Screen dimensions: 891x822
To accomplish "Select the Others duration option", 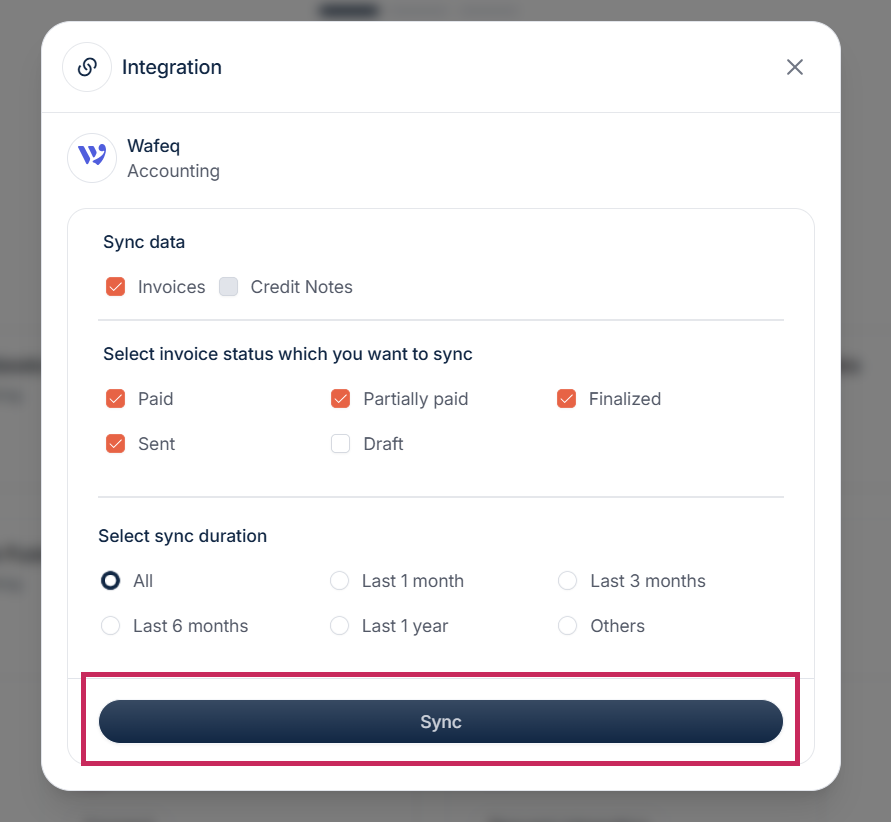I will coord(568,626).
